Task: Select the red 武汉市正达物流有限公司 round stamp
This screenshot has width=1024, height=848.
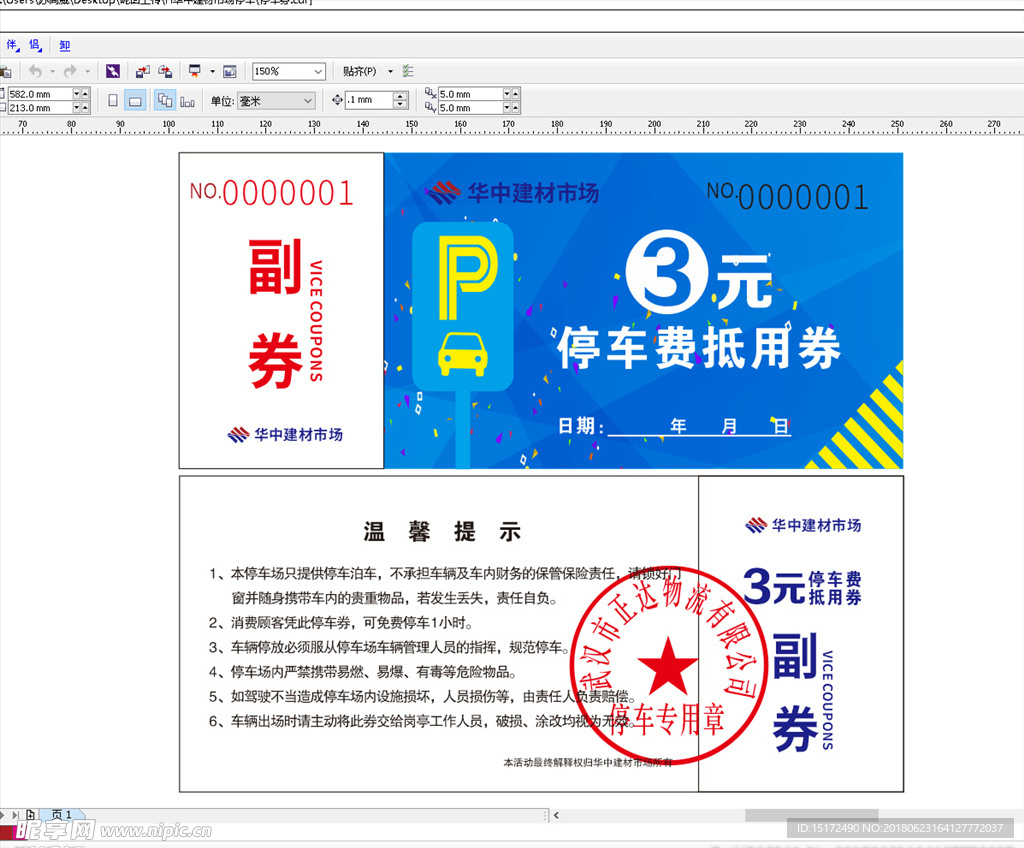Action: click(668, 664)
